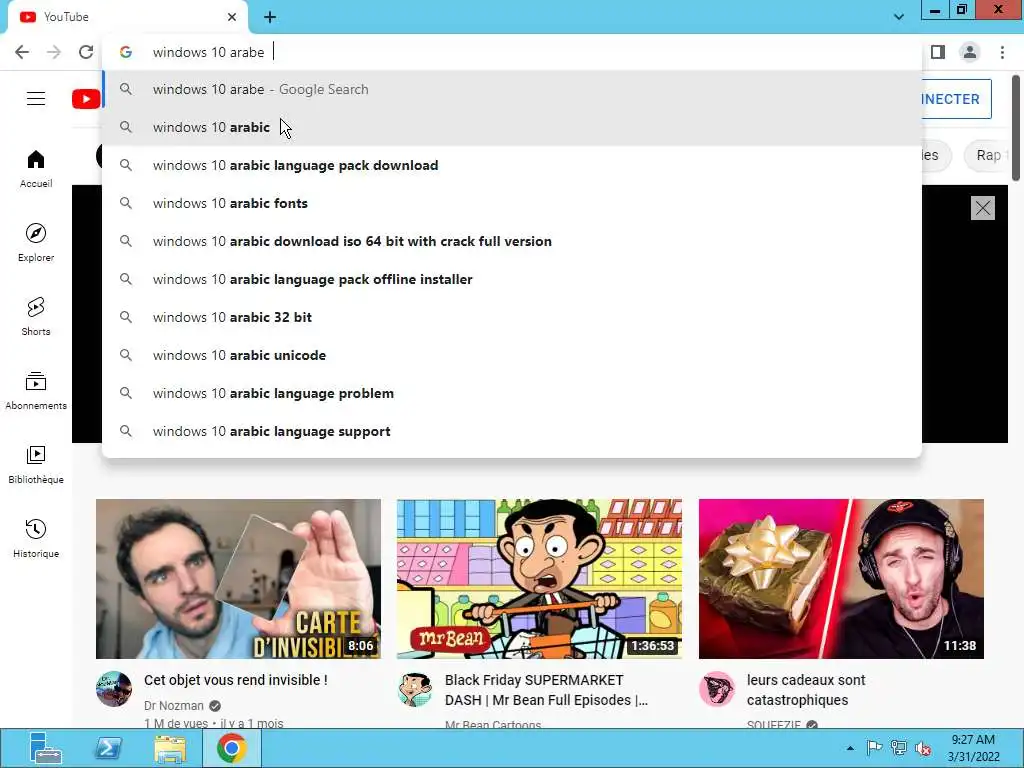The height and width of the screenshot is (768, 1024).
Task: Visit the Dr Nozman channel name
Action: 174,705
